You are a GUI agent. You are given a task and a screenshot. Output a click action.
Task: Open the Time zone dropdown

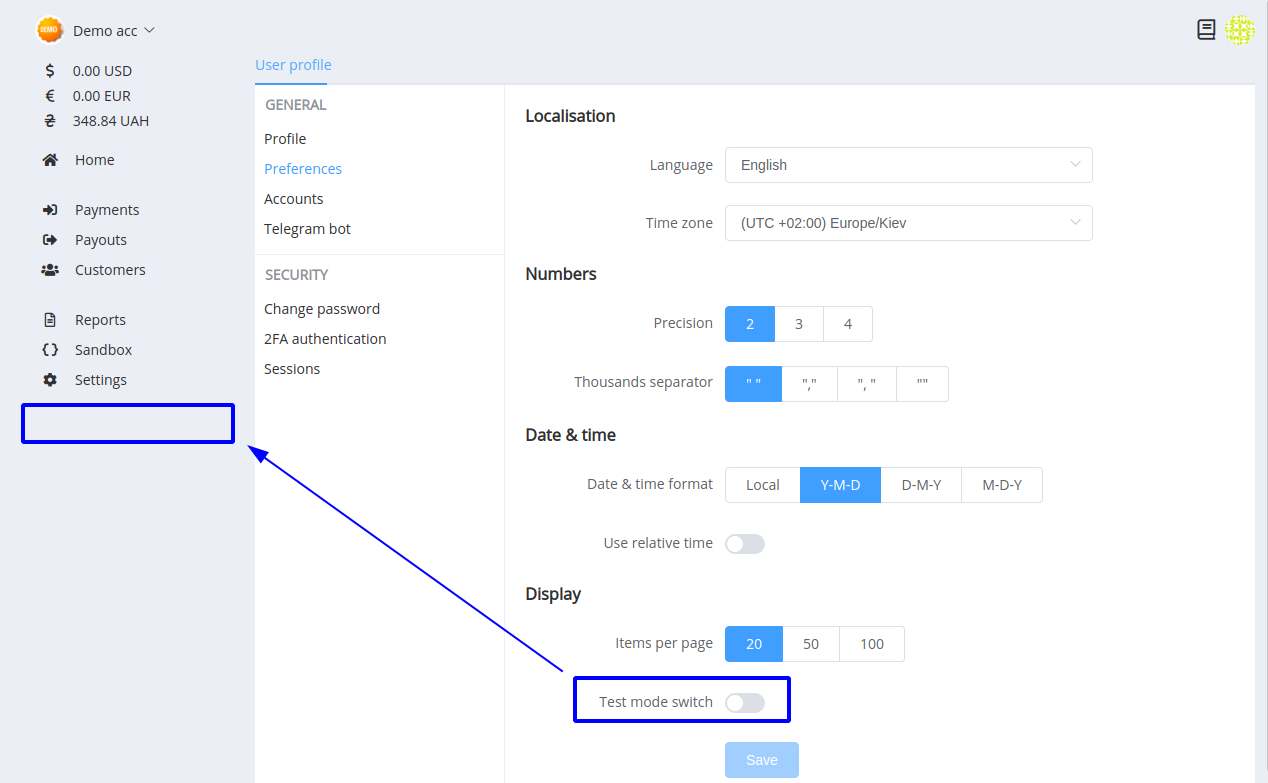(908, 223)
